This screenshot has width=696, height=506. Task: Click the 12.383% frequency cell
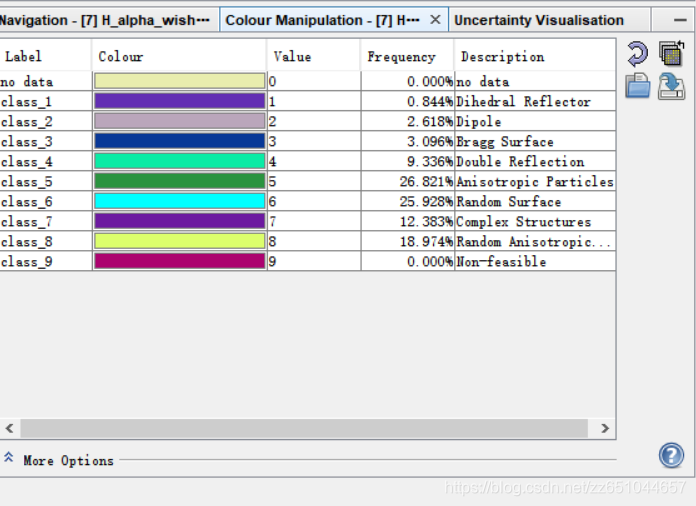point(408,221)
